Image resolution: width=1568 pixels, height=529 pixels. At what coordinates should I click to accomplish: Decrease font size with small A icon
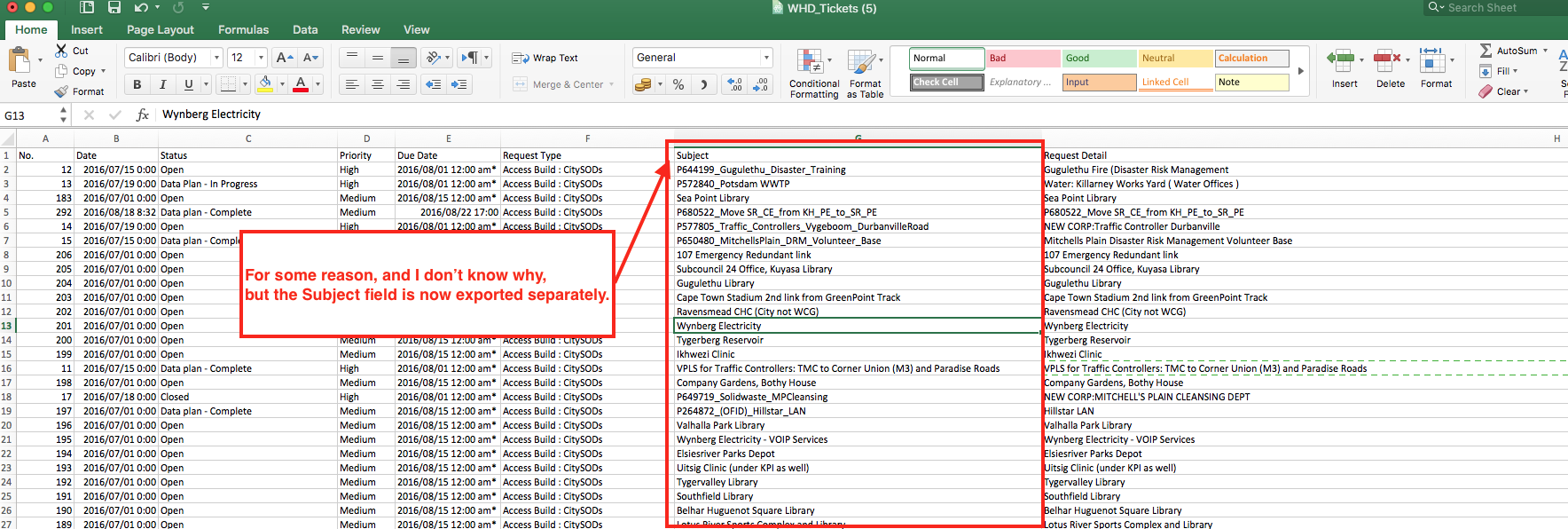310,58
